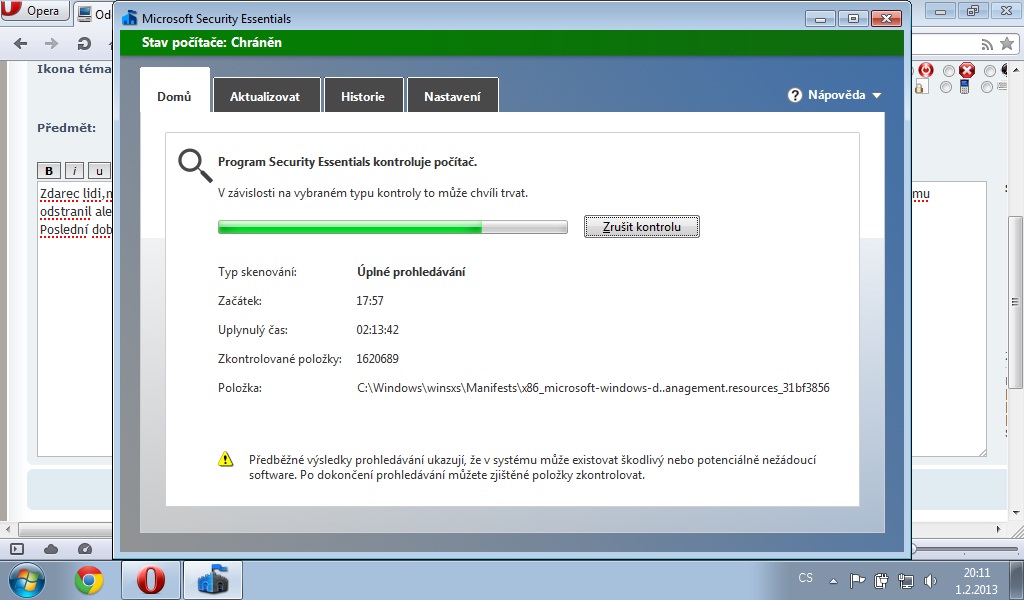The width and height of the screenshot is (1024, 600).
Task: Select radio button left of phone icon
Action: 946,87
